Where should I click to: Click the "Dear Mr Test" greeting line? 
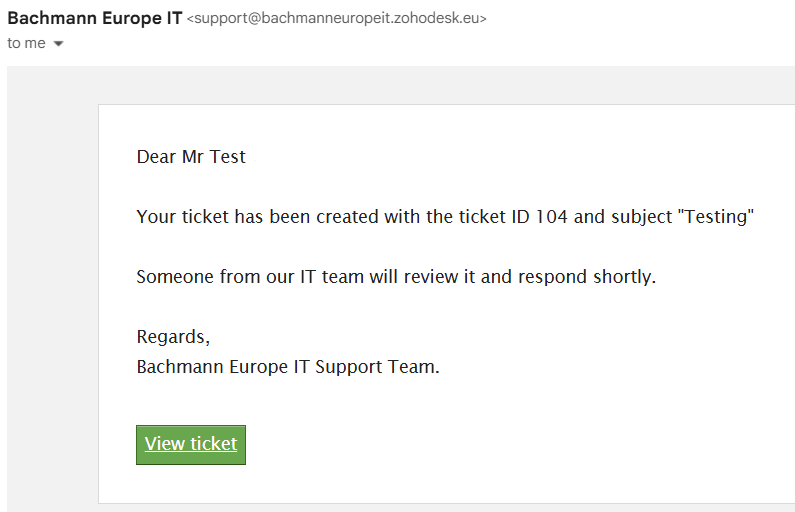pyautogui.click(x=191, y=157)
